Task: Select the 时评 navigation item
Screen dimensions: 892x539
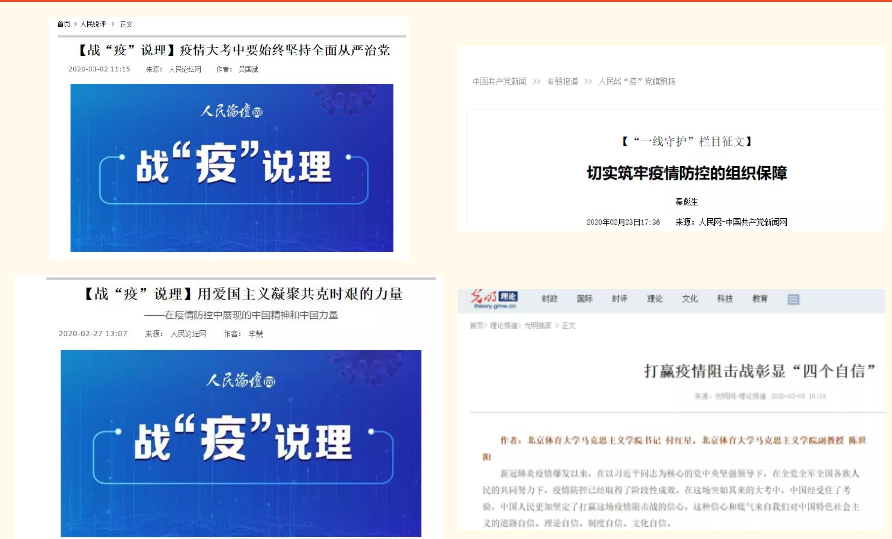Action: (x=619, y=299)
